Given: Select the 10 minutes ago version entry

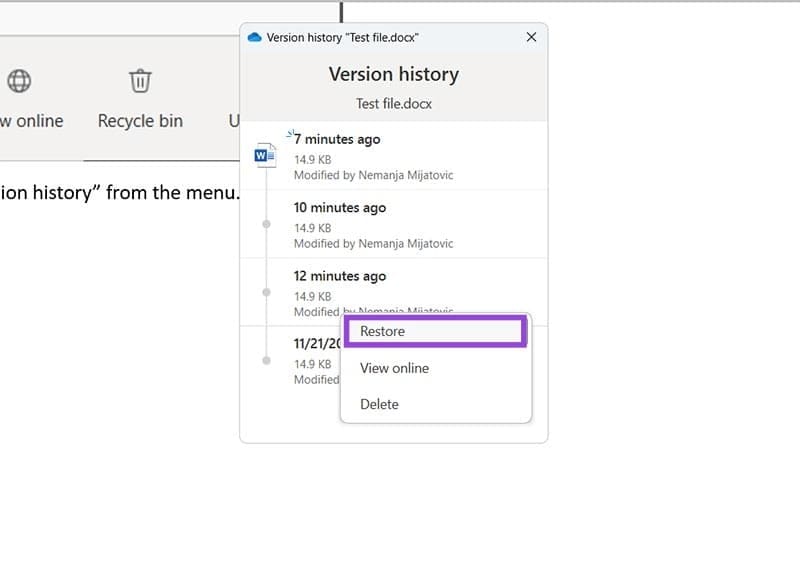Looking at the screenshot, I should coord(340,208).
